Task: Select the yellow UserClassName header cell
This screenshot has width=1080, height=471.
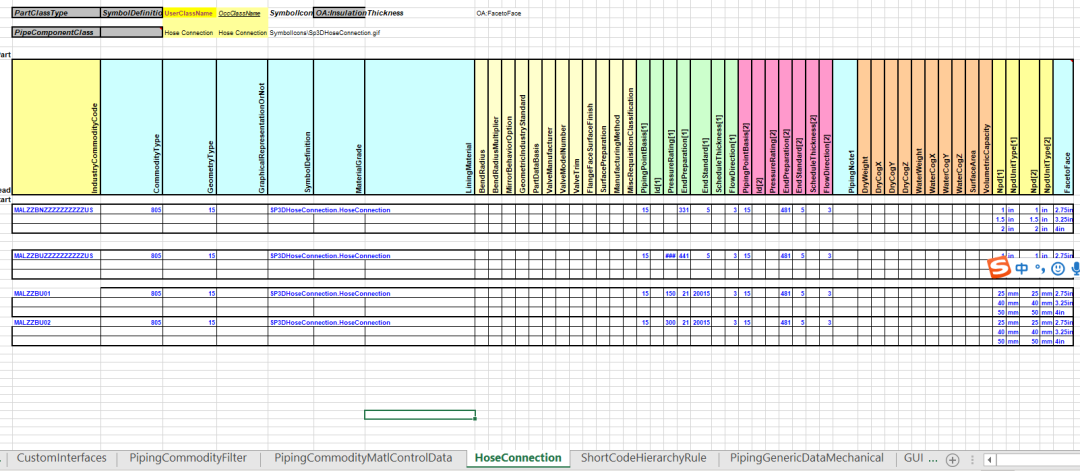Action: [189, 13]
